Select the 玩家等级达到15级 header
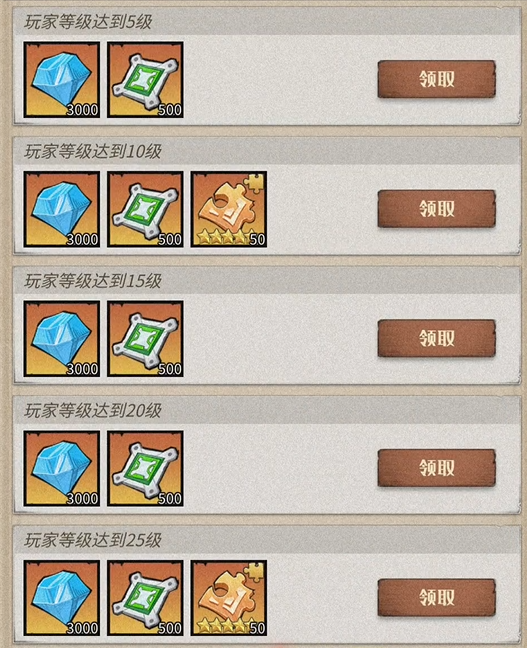The image size is (527, 648). pyautogui.click(x=93, y=281)
